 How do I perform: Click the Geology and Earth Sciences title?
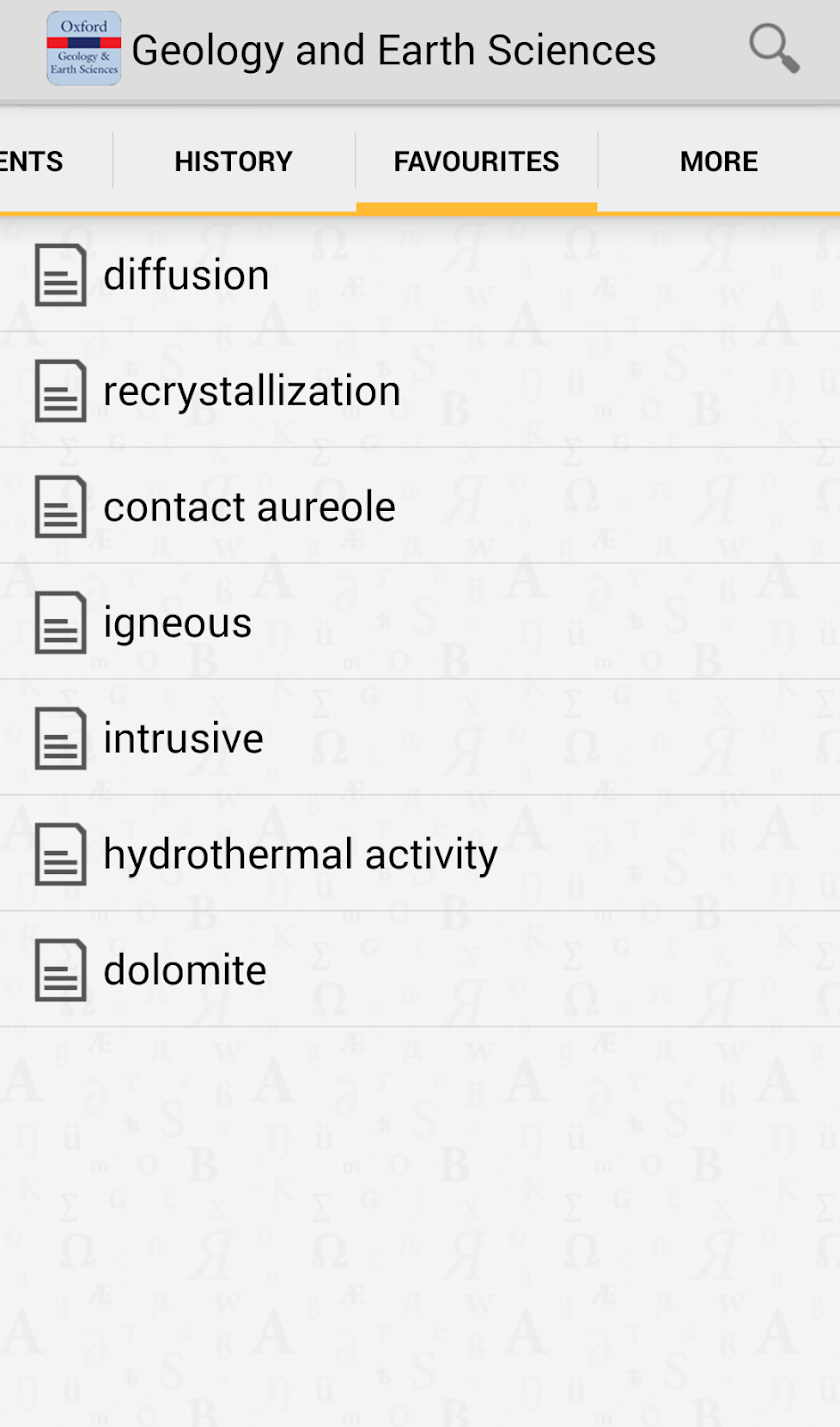393,50
